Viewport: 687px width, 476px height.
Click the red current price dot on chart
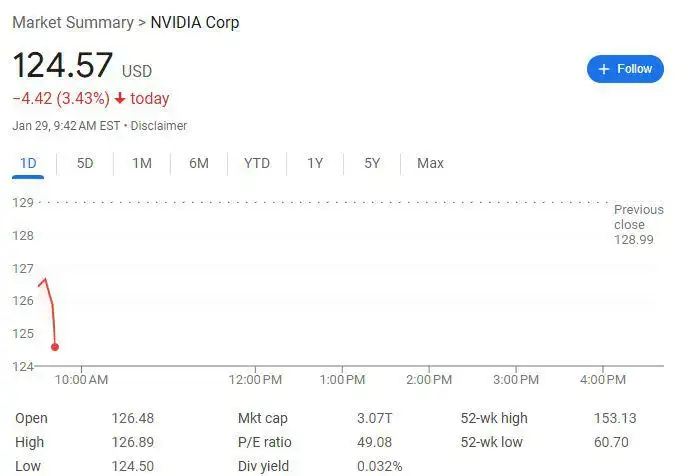[x=55, y=347]
